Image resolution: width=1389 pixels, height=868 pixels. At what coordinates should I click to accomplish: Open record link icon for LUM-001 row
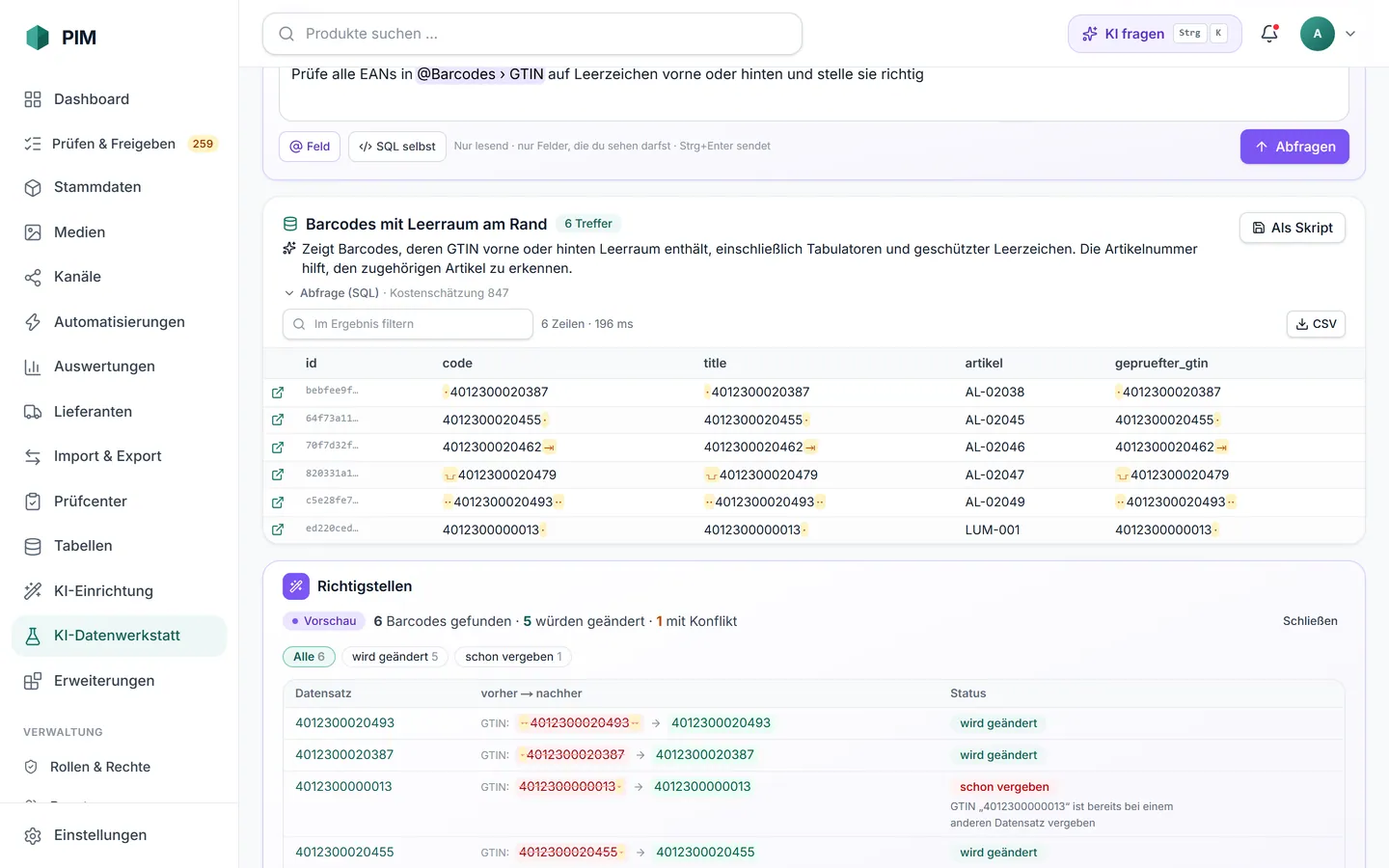point(278,529)
